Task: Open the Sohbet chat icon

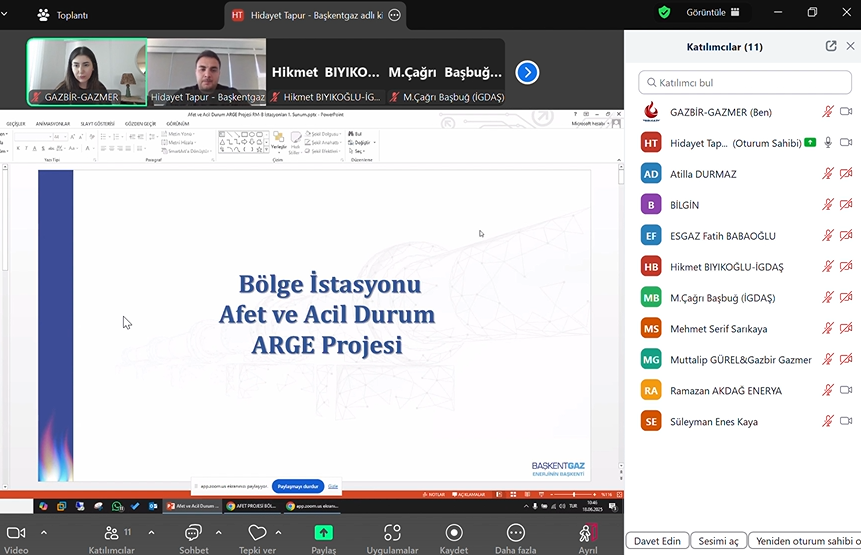Action: coord(193,532)
